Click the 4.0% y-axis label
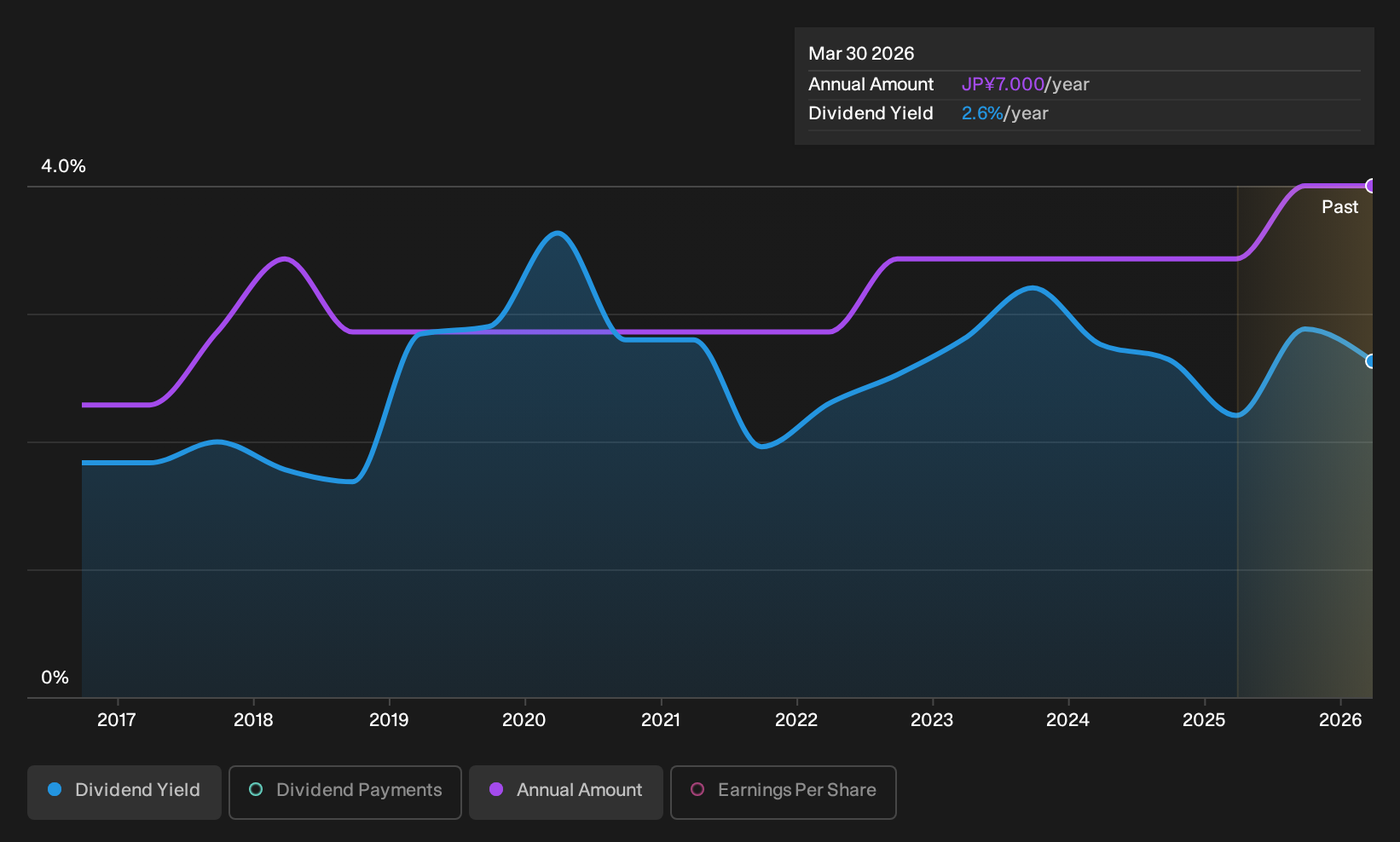This screenshot has height=842, width=1400. [64, 166]
